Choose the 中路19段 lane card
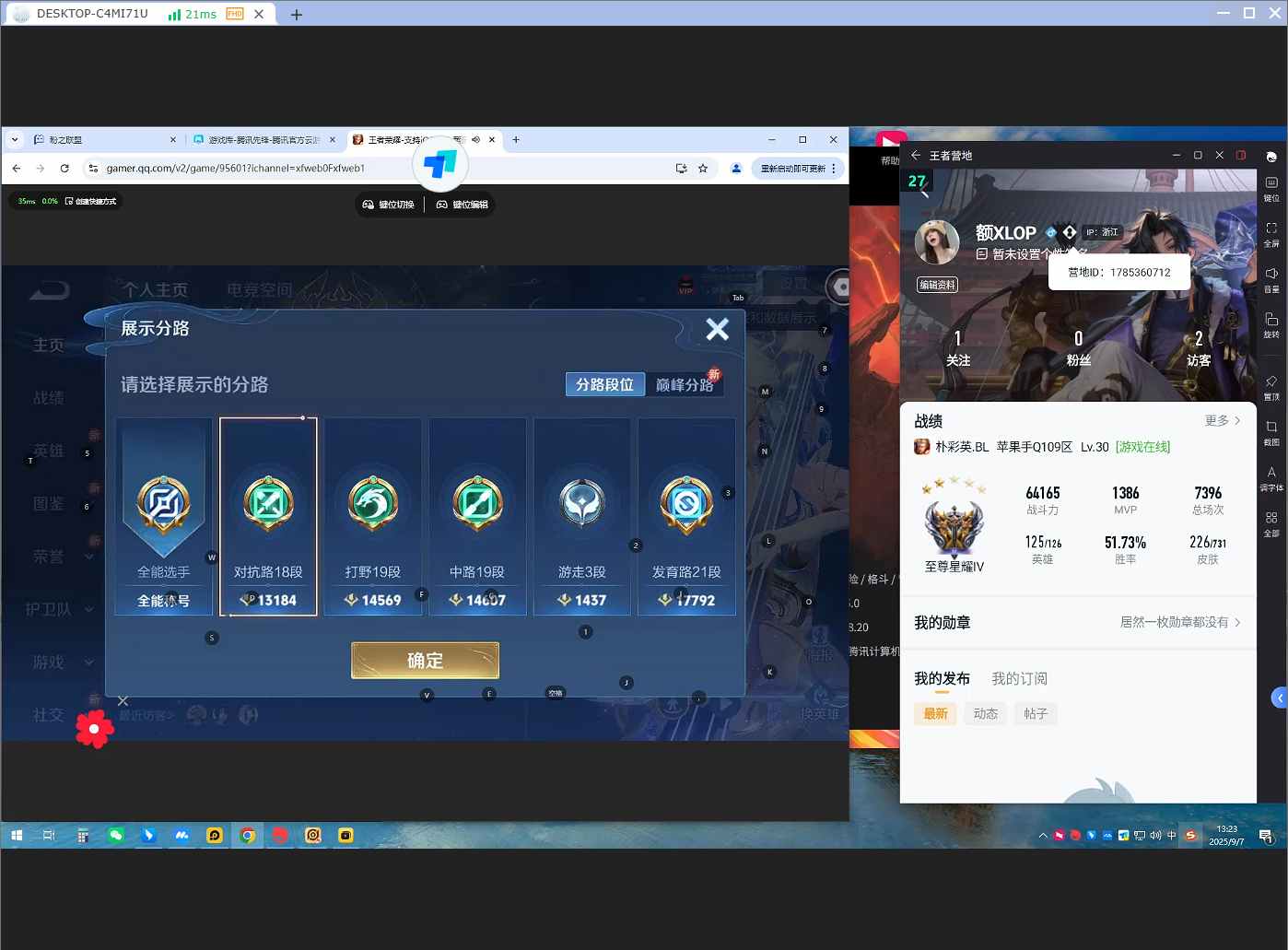 pos(477,517)
